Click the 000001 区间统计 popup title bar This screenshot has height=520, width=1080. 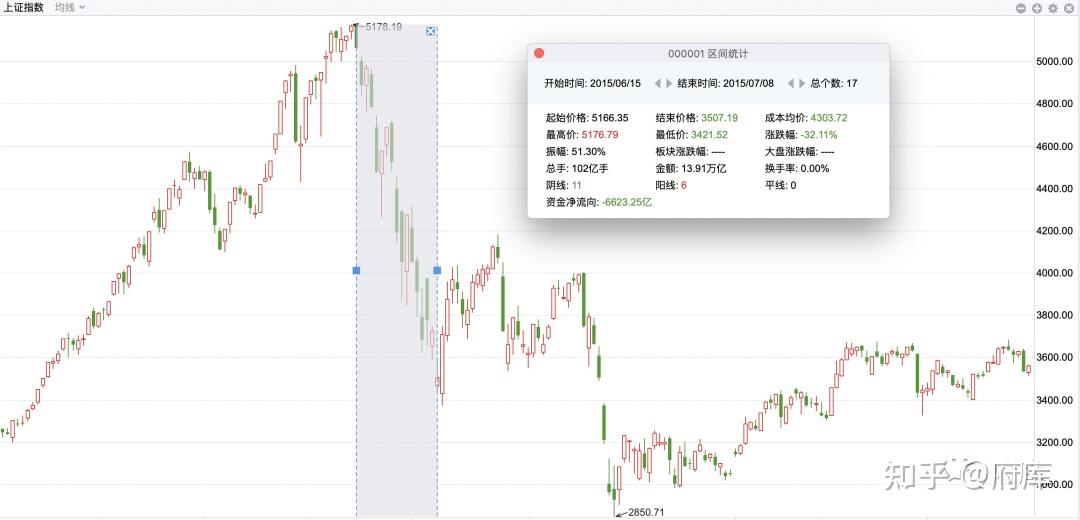[708, 53]
